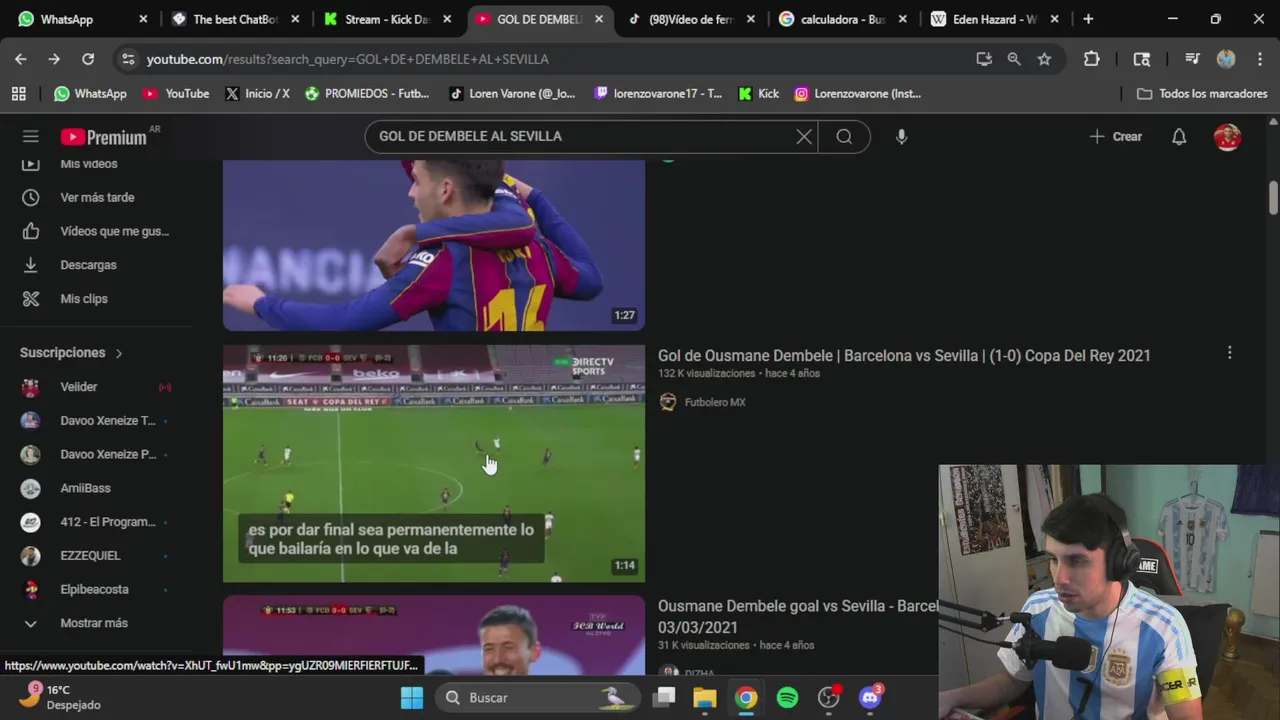Open the zoom magnifier in address bar

click(1014, 59)
